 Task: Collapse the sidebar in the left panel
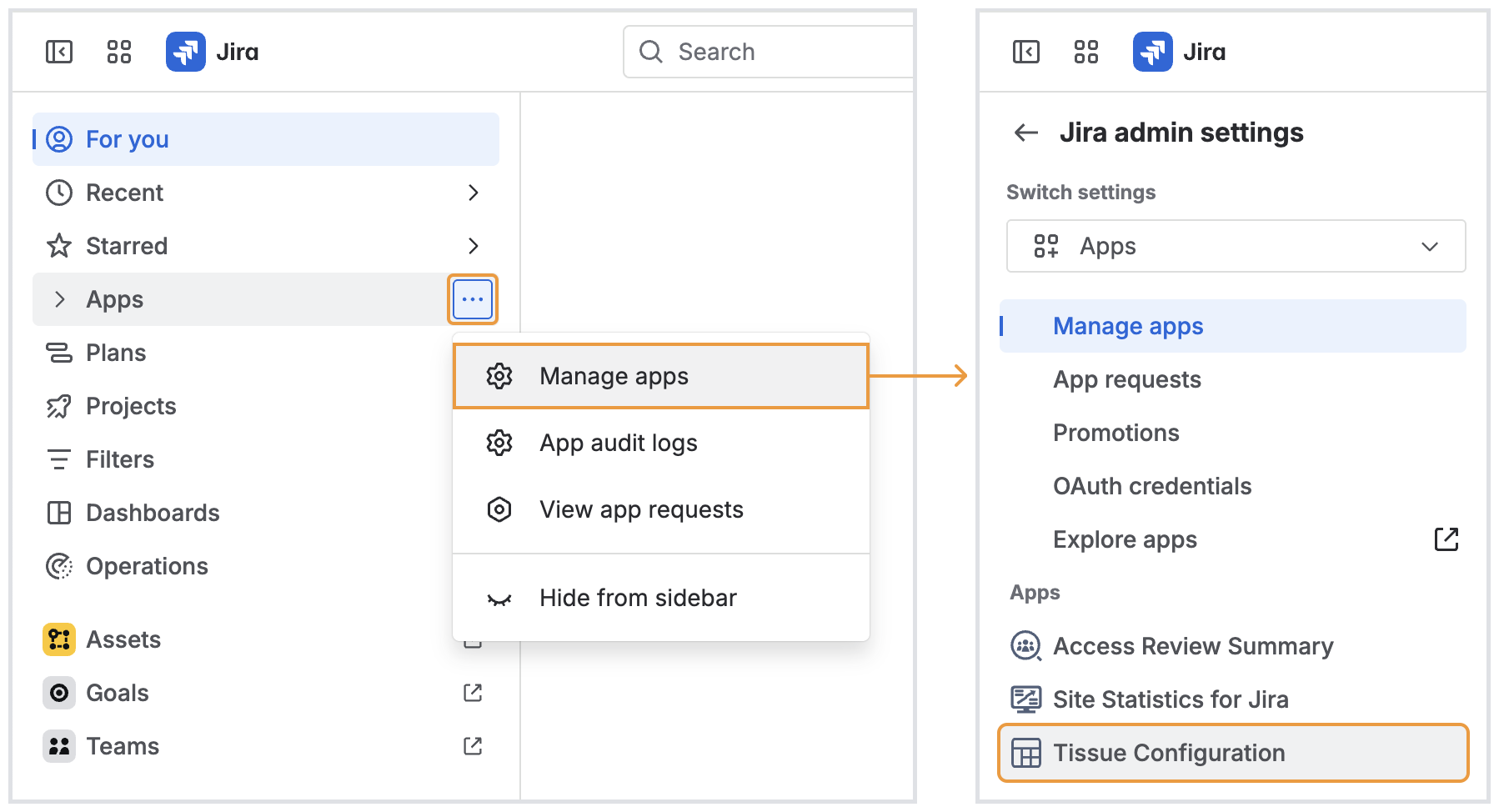(59, 52)
